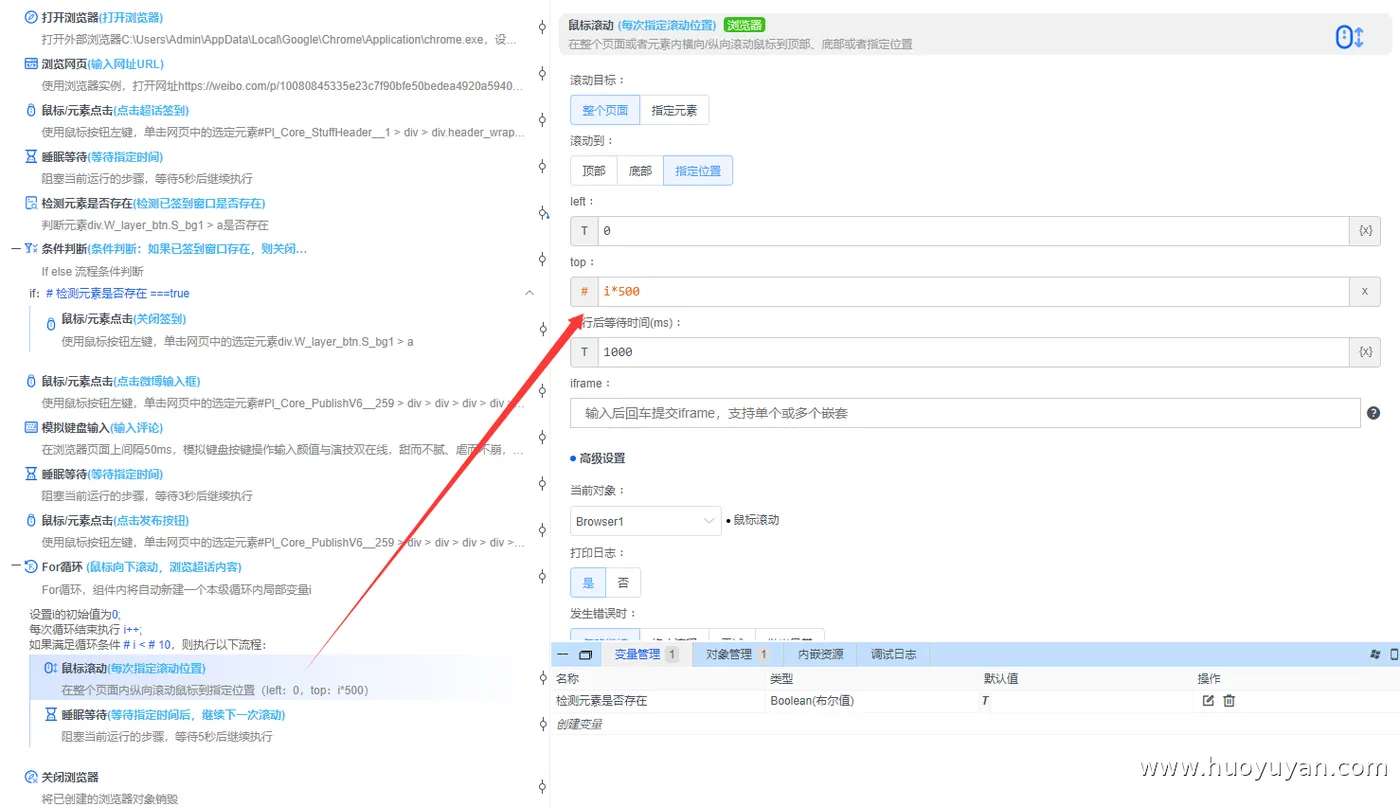Open the Browser1 current object dropdown
This screenshot has width=1400, height=807.
646,521
